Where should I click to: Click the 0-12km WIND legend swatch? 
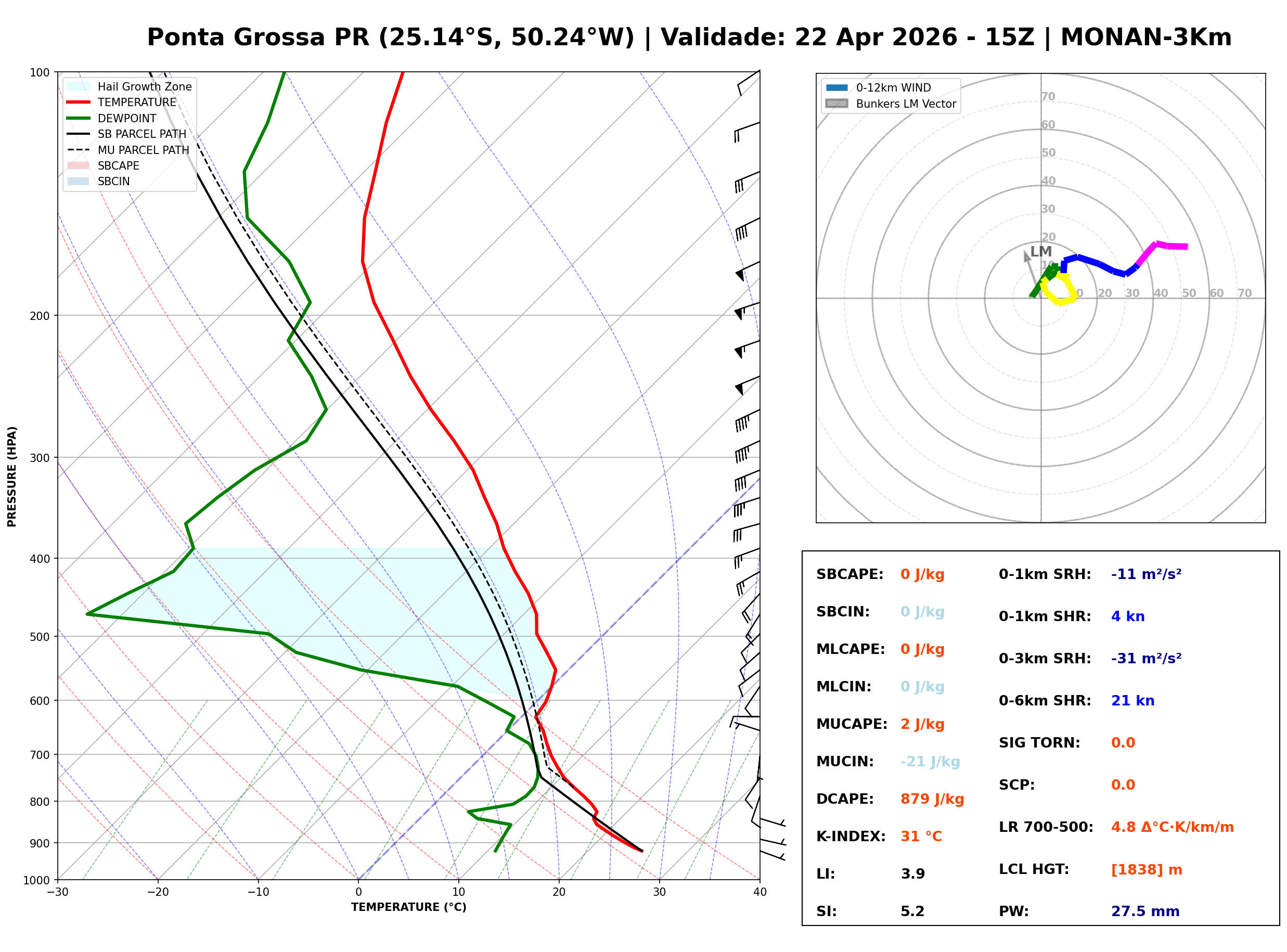pos(837,87)
